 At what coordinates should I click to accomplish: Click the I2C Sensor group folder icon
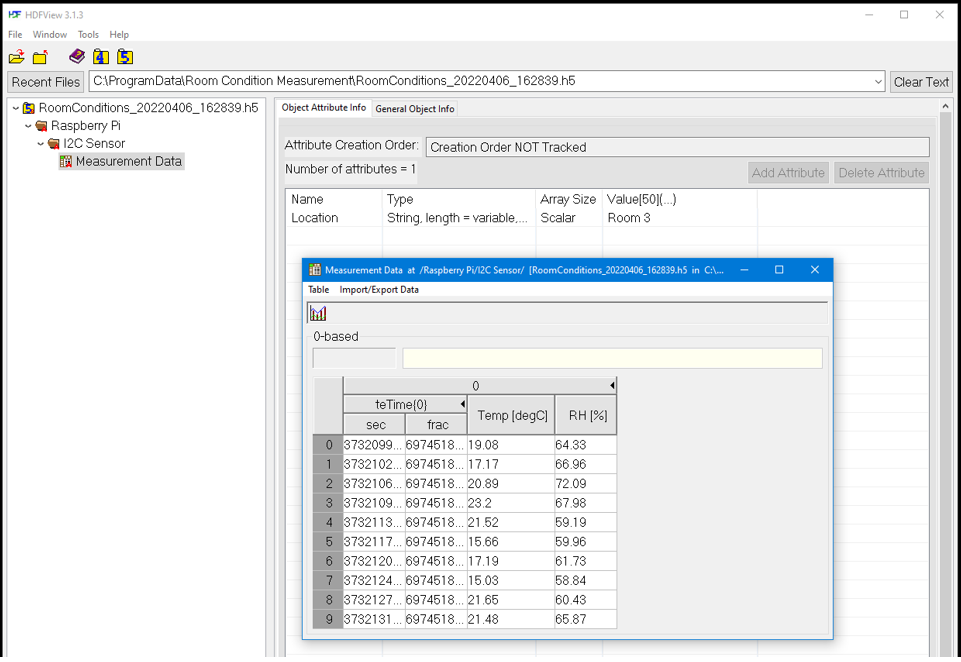(x=53, y=143)
